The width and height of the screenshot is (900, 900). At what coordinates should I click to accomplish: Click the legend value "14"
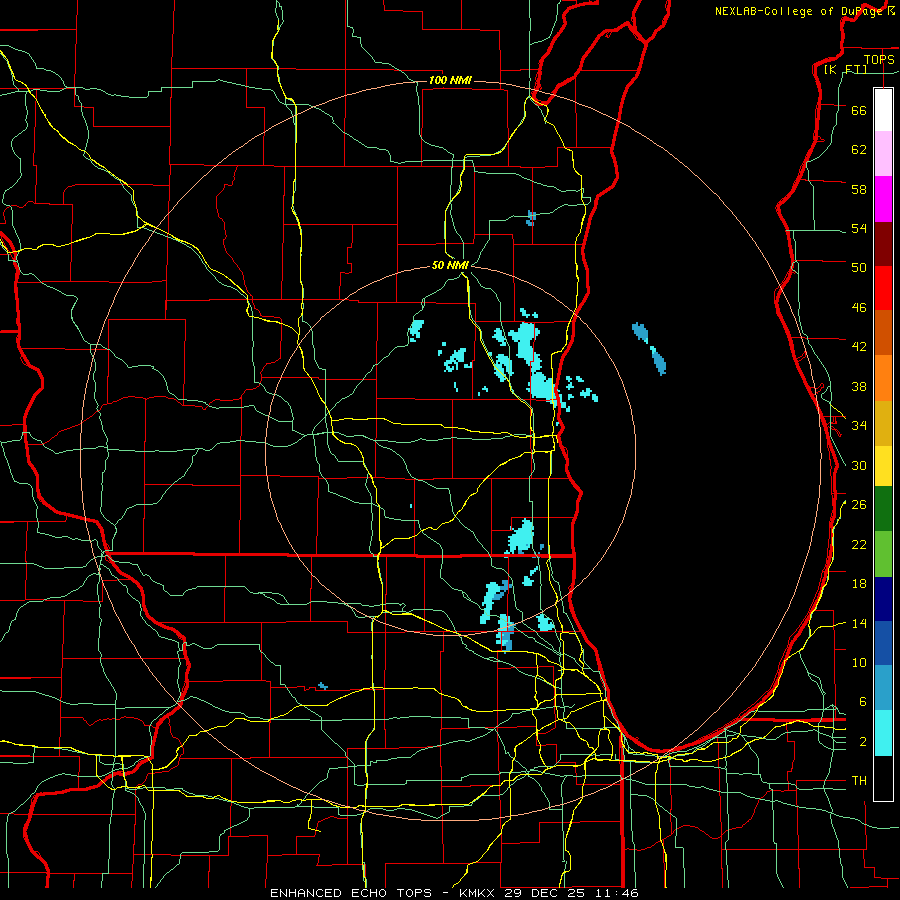(x=859, y=623)
